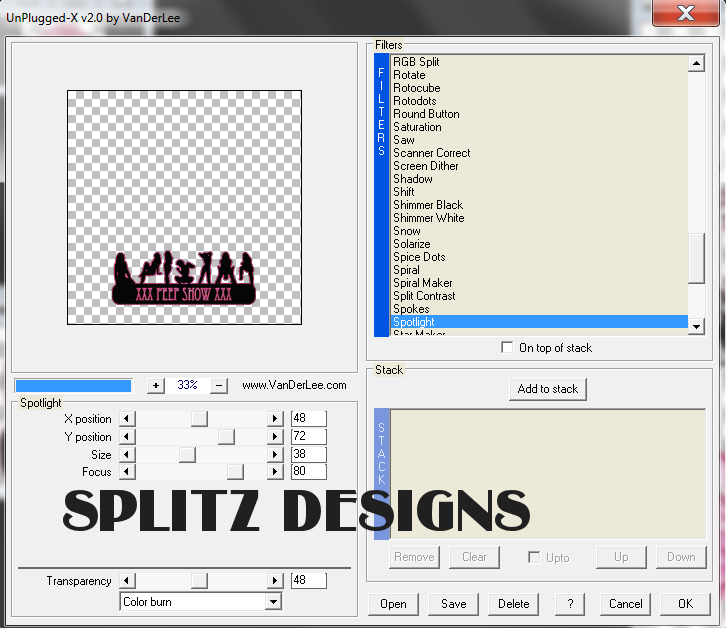Click the Clear stack button
Viewport: 726px width, 628px height.
point(474,557)
